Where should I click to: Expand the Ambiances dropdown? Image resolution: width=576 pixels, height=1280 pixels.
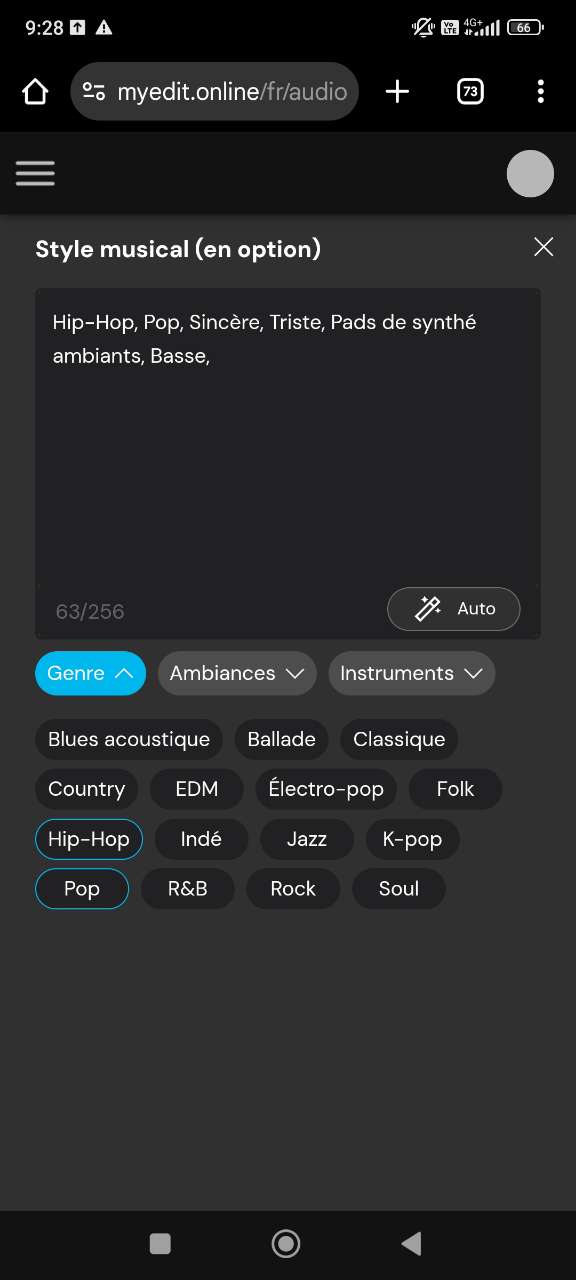(x=236, y=673)
